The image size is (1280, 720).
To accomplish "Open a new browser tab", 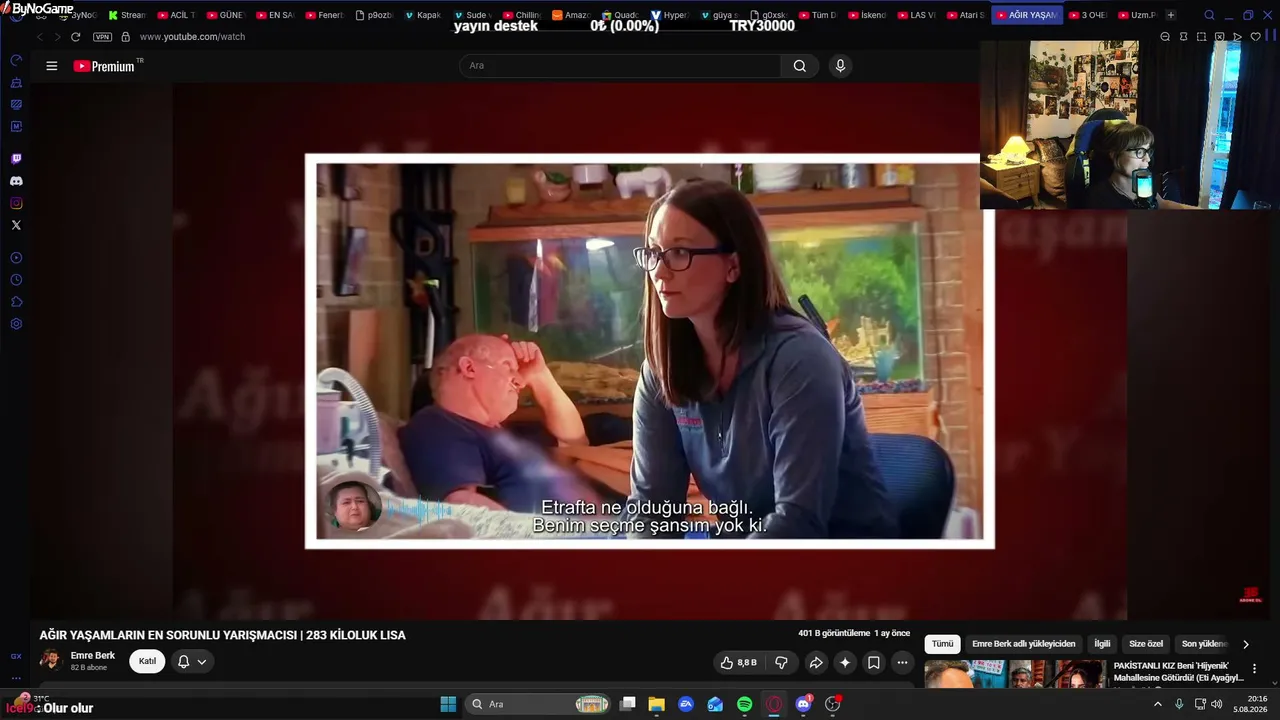I will point(1171,15).
